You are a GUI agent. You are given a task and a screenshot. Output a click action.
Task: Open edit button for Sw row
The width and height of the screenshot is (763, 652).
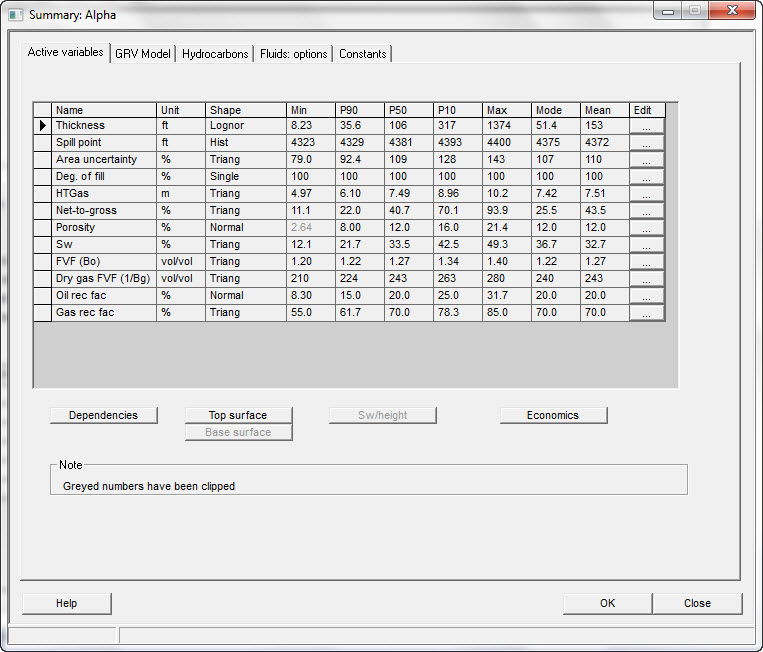pyautogui.click(x=647, y=245)
